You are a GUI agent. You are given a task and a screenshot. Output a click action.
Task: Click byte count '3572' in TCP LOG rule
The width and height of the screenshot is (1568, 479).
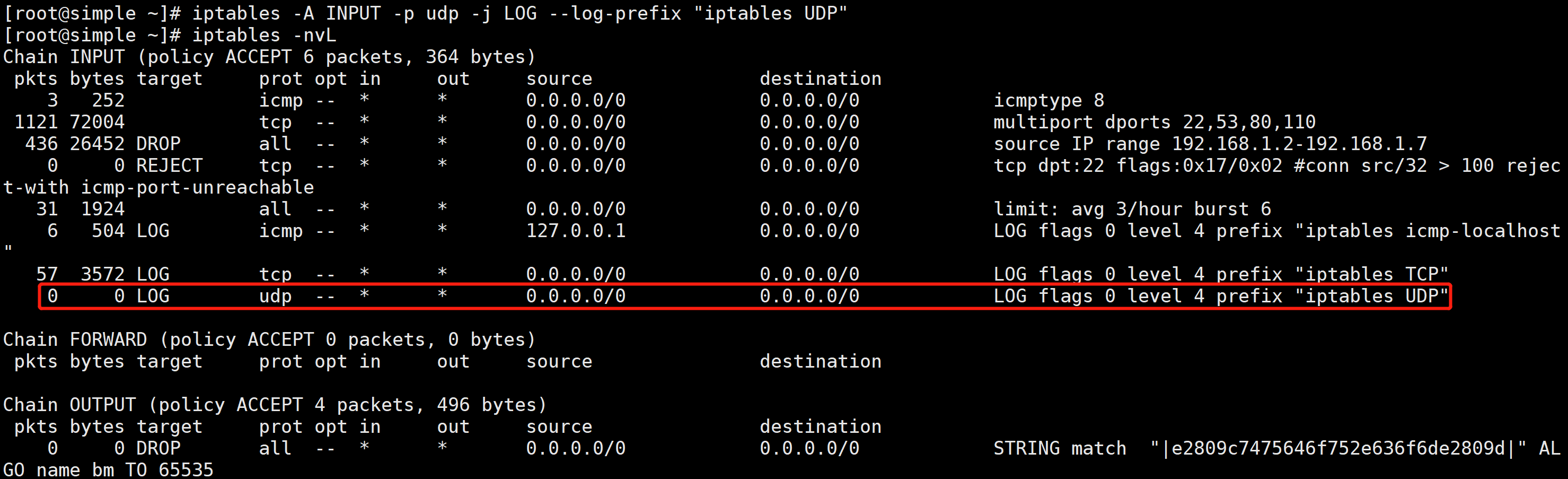[x=103, y=275]
